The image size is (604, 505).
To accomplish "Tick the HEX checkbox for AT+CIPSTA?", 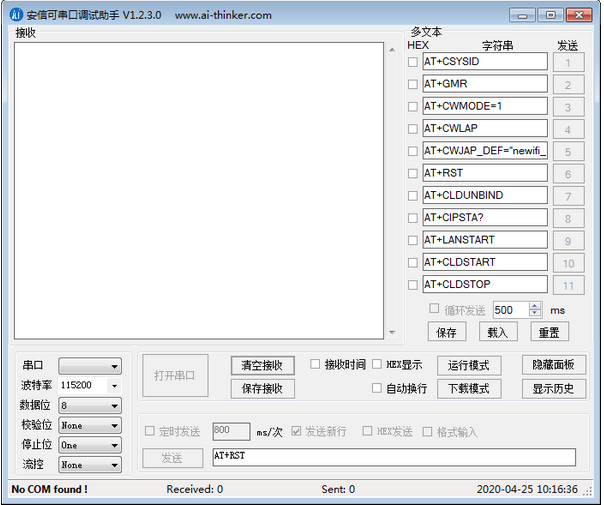I will pyautogui.click(x=413, y=218).
